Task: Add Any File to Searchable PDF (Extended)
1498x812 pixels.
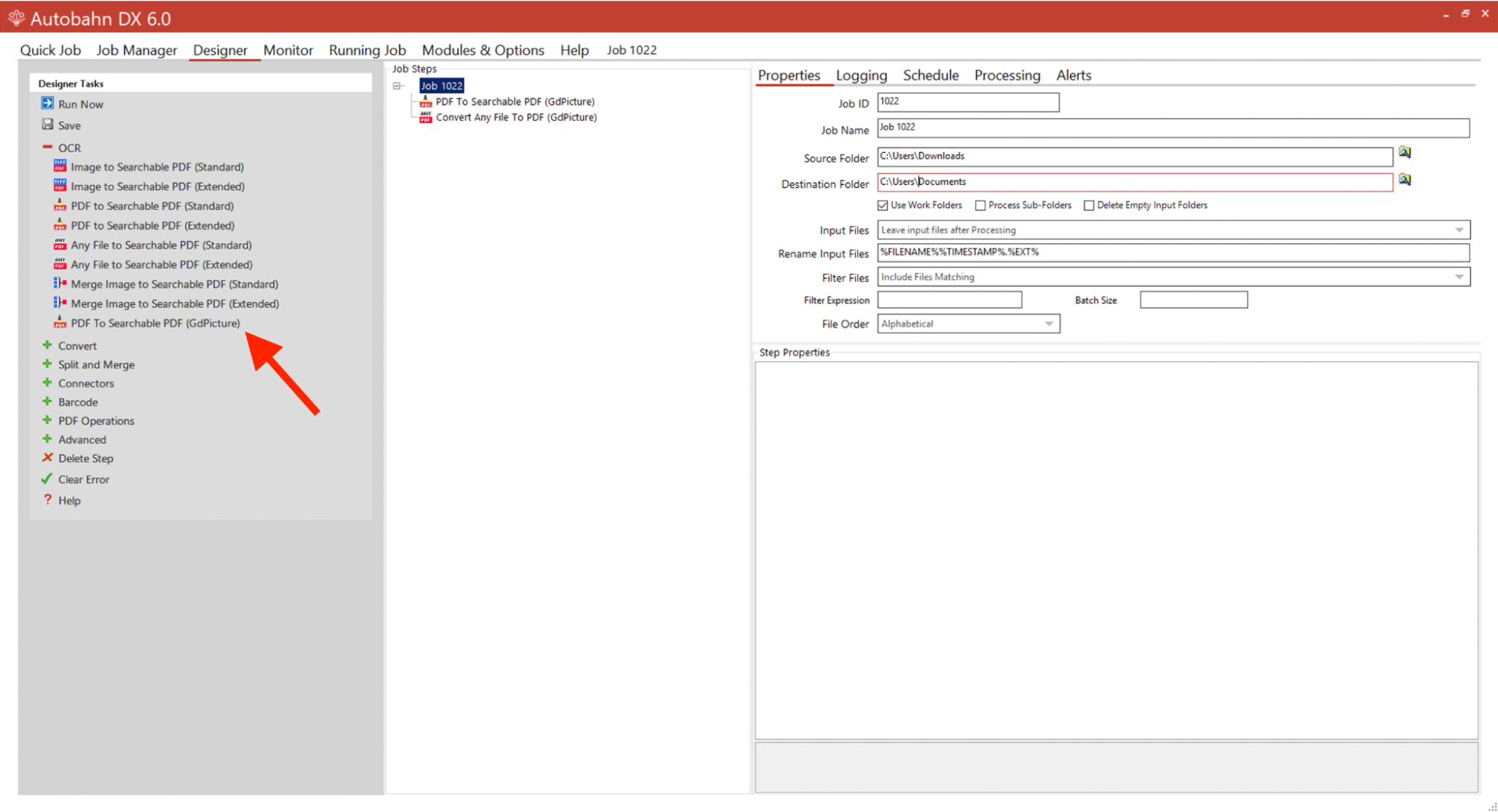Action: (161, 264)
